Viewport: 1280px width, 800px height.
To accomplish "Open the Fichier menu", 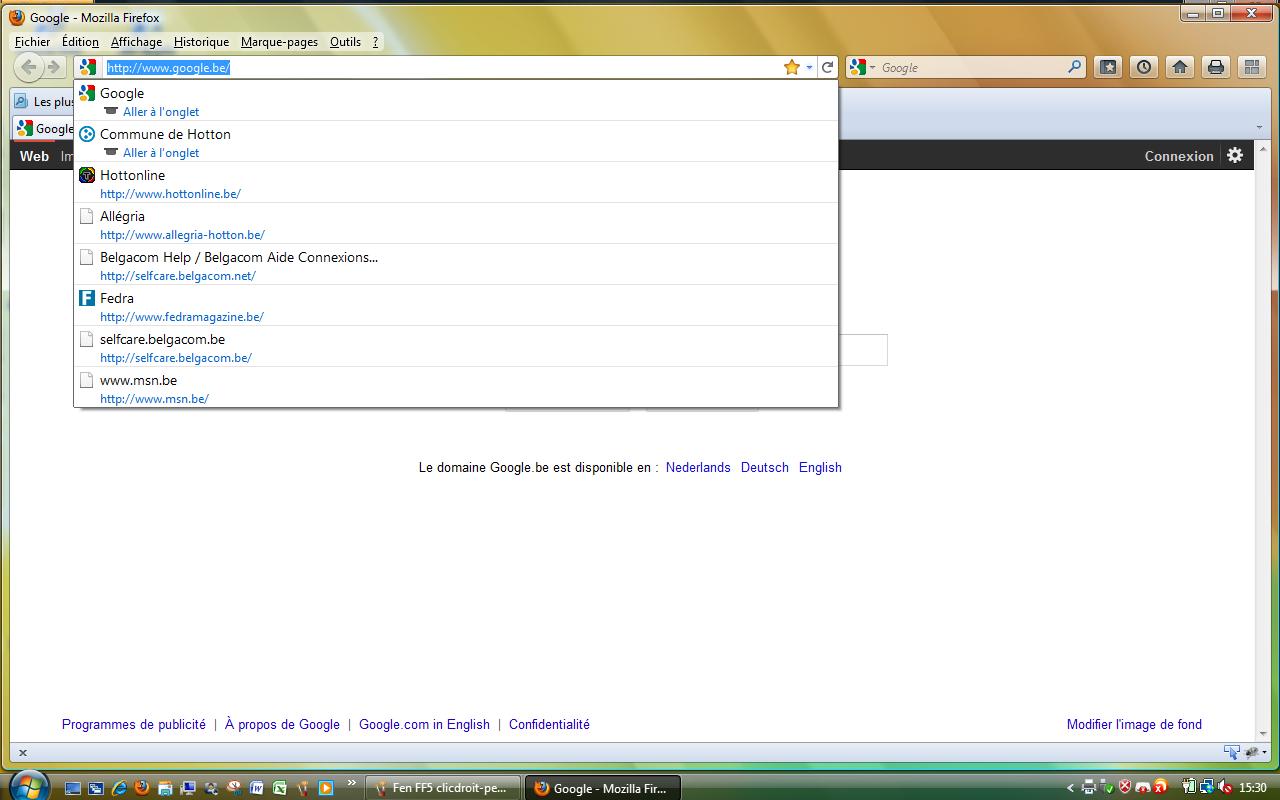I will click(32, 42).
